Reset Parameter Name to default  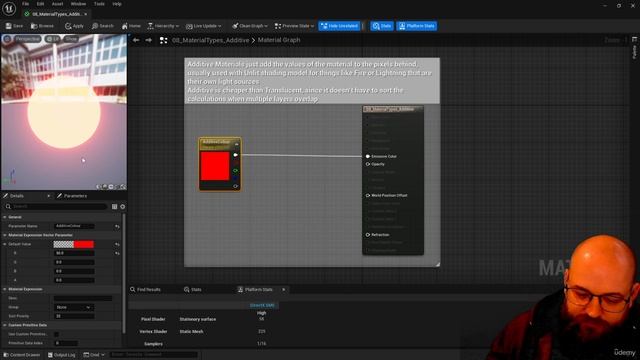coord(117,226)
